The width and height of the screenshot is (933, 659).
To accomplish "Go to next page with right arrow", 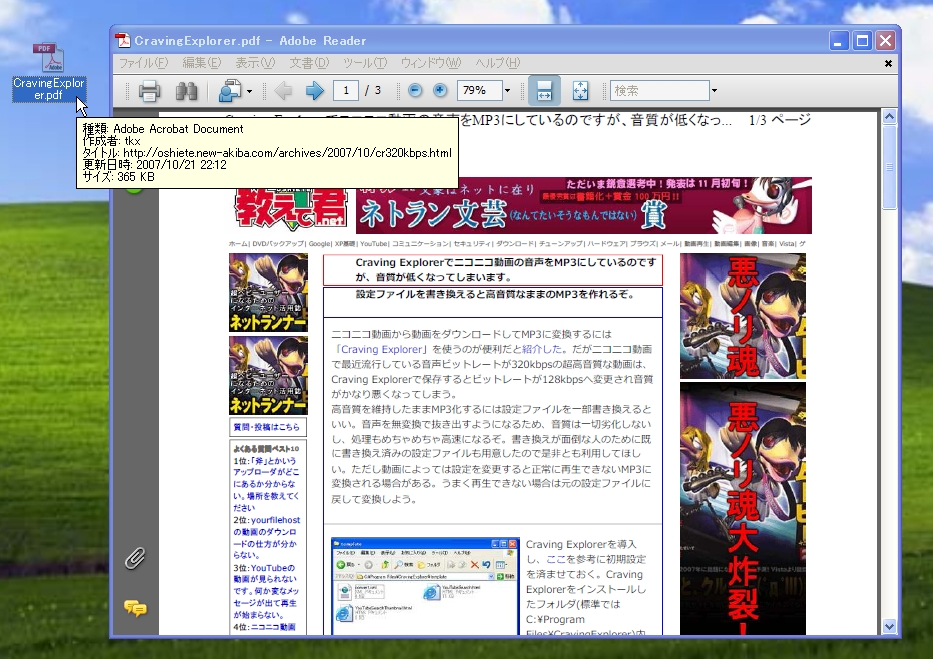I will tap(314, 90).
